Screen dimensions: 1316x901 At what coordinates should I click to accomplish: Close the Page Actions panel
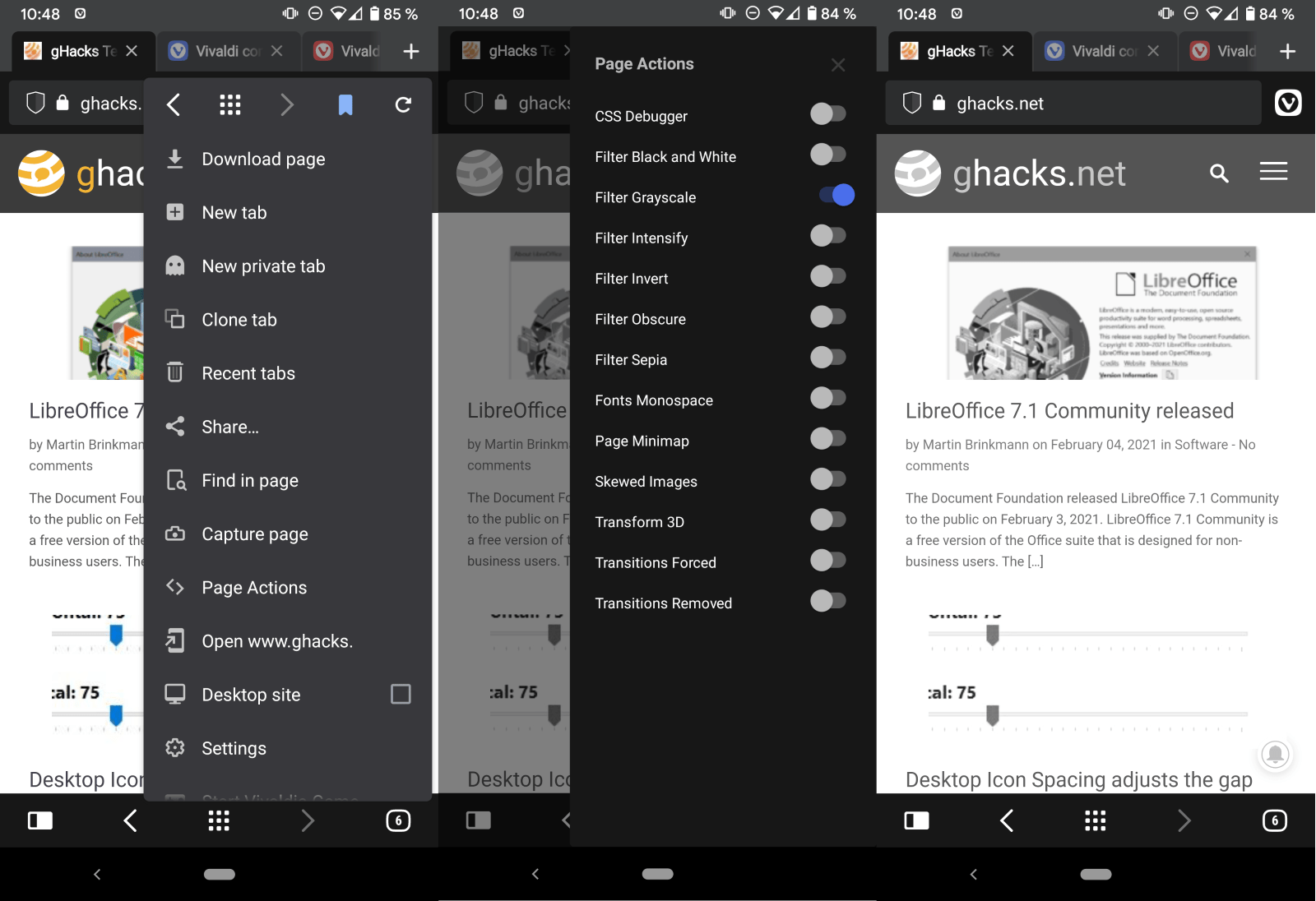point(838,65)
